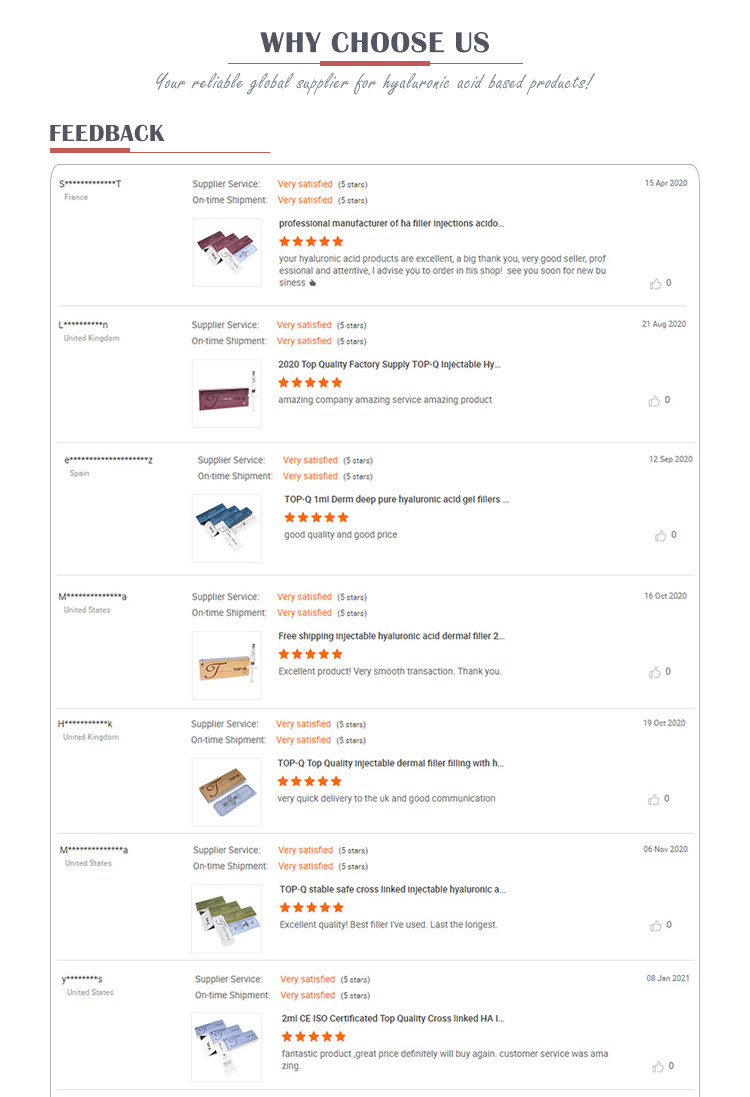750x1097 pixels.
Task: Click the five-star rating in the Spain review
Action: [316, 518]
